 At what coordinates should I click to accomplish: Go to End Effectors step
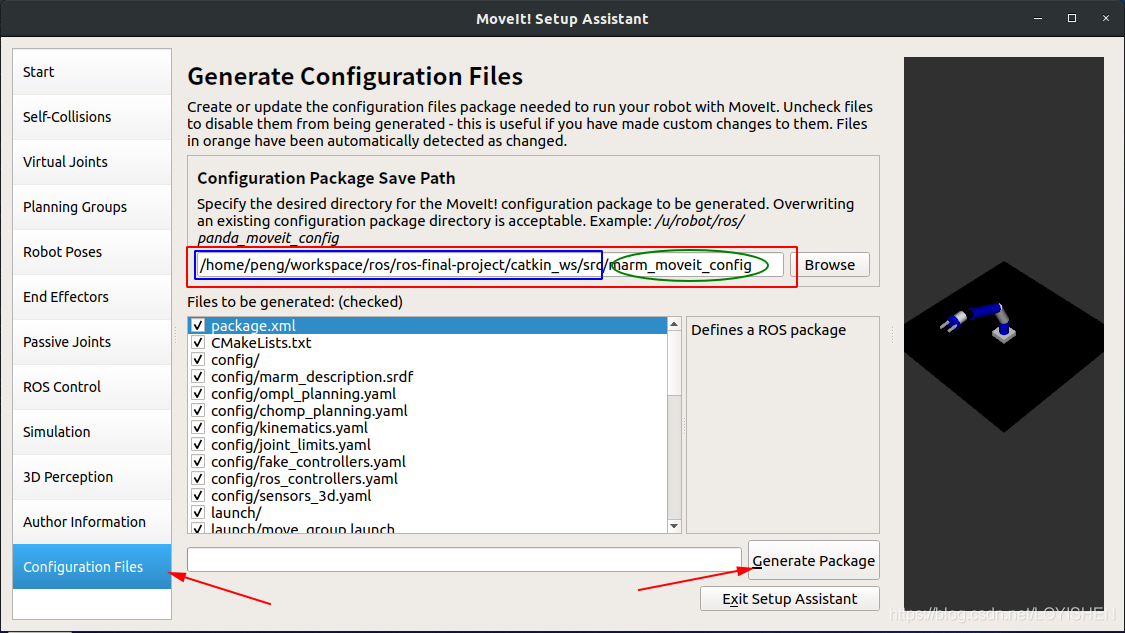point(92,297)
